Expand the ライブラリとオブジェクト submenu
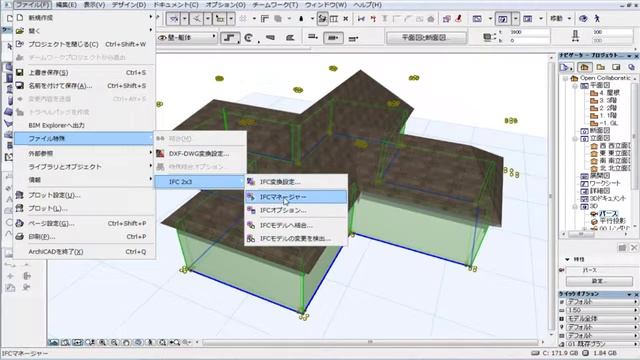Viewport: 640px width, 360px height. tap(84, 167)
